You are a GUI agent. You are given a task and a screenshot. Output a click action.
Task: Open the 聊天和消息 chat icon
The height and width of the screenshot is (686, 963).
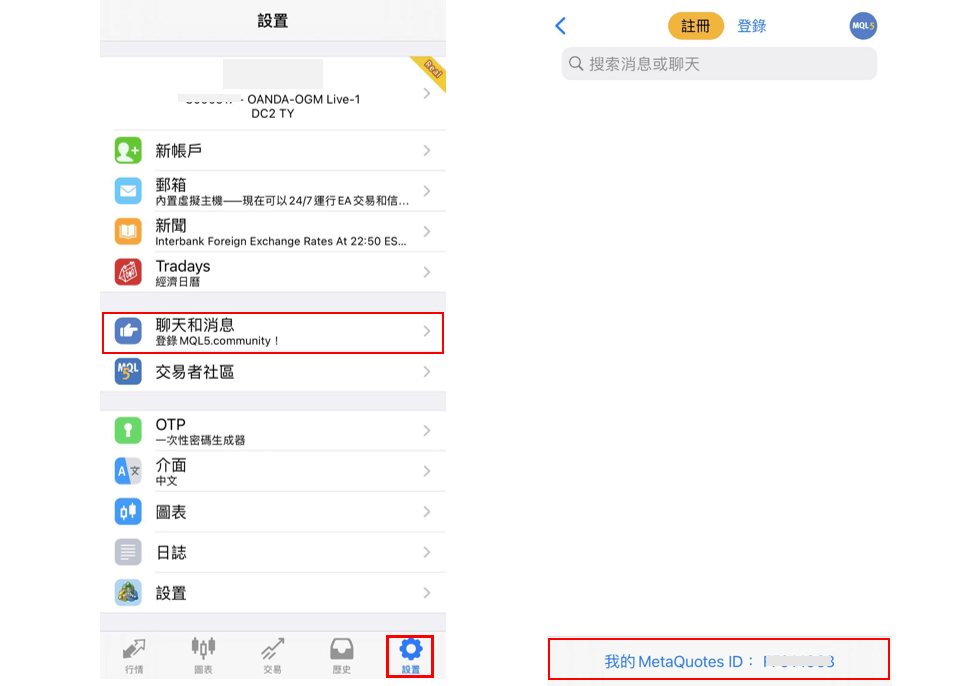[127, 329]
